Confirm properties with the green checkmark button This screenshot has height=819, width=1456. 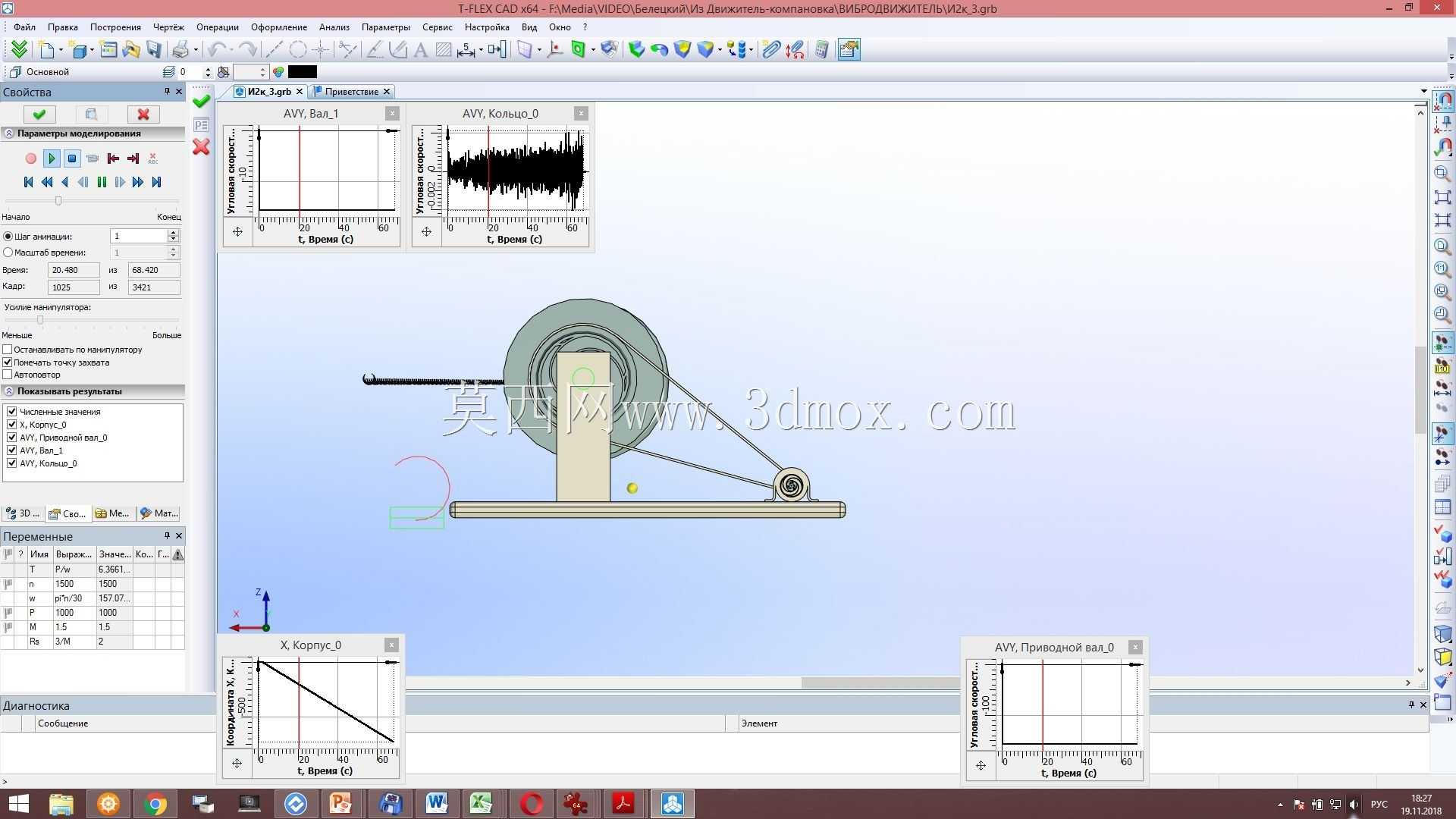[39, 114]
